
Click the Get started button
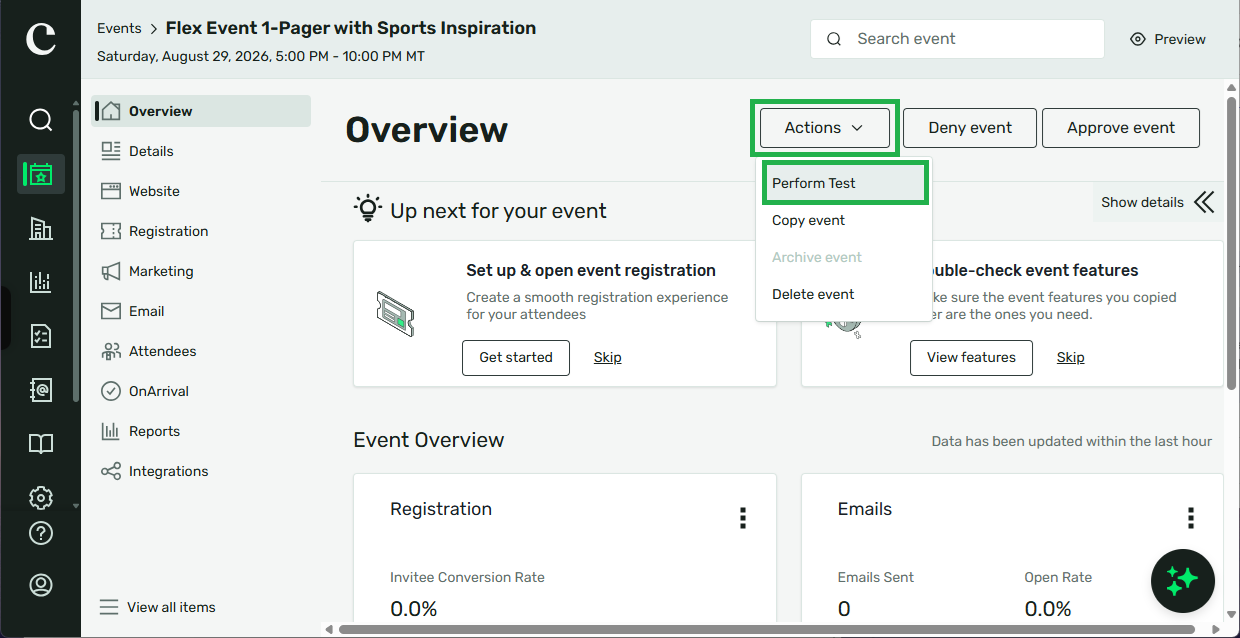pos(516,357)
